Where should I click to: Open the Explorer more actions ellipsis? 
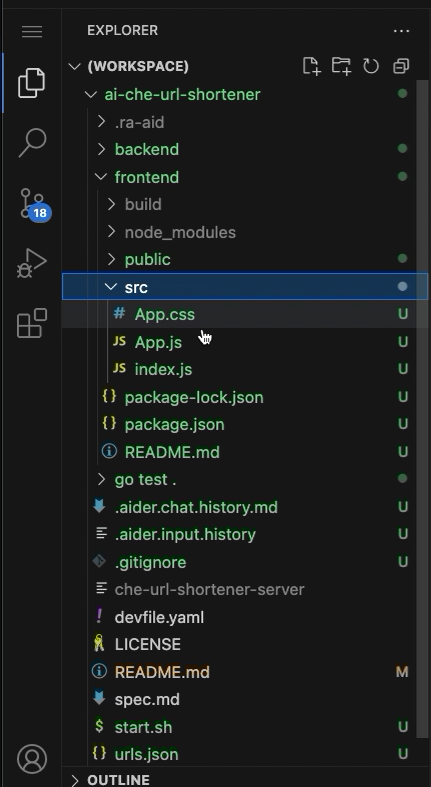pos(401,31)
